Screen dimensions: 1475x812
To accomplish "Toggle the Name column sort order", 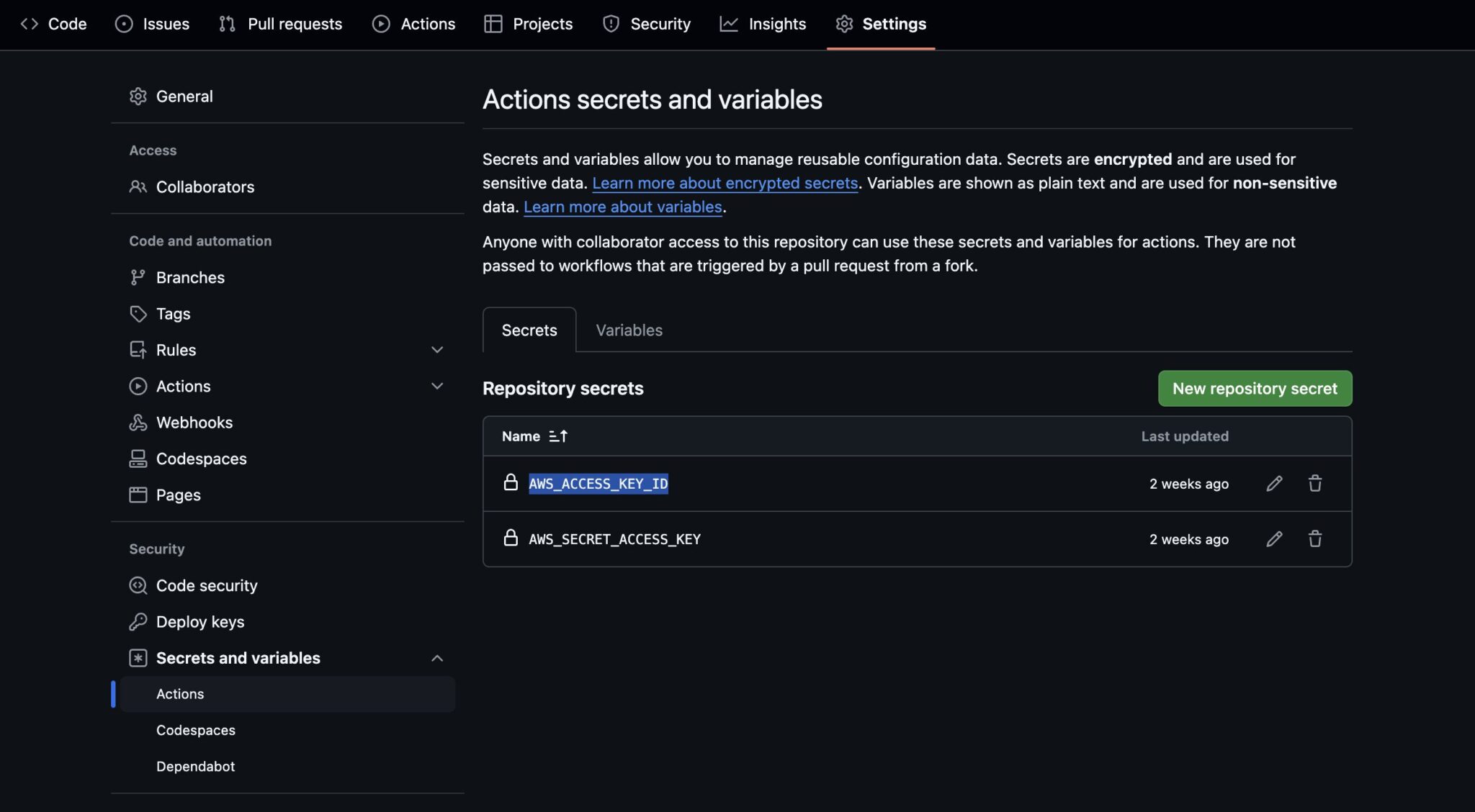I will 558,436.
